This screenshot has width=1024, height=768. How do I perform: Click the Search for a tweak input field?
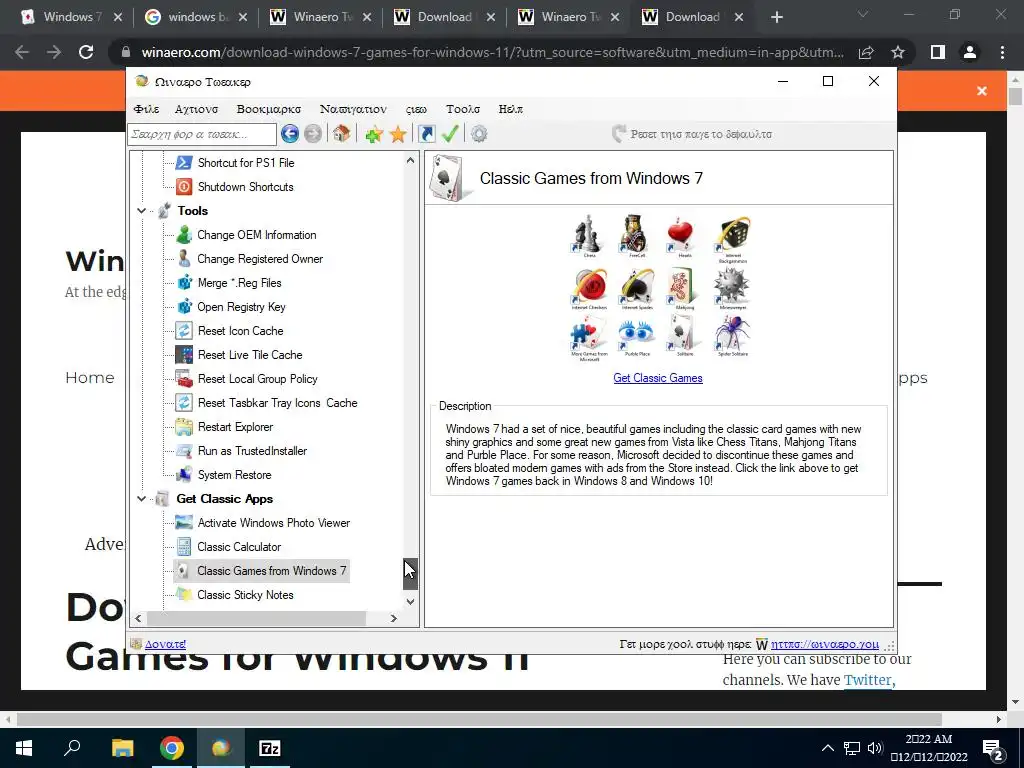[202, 134]
